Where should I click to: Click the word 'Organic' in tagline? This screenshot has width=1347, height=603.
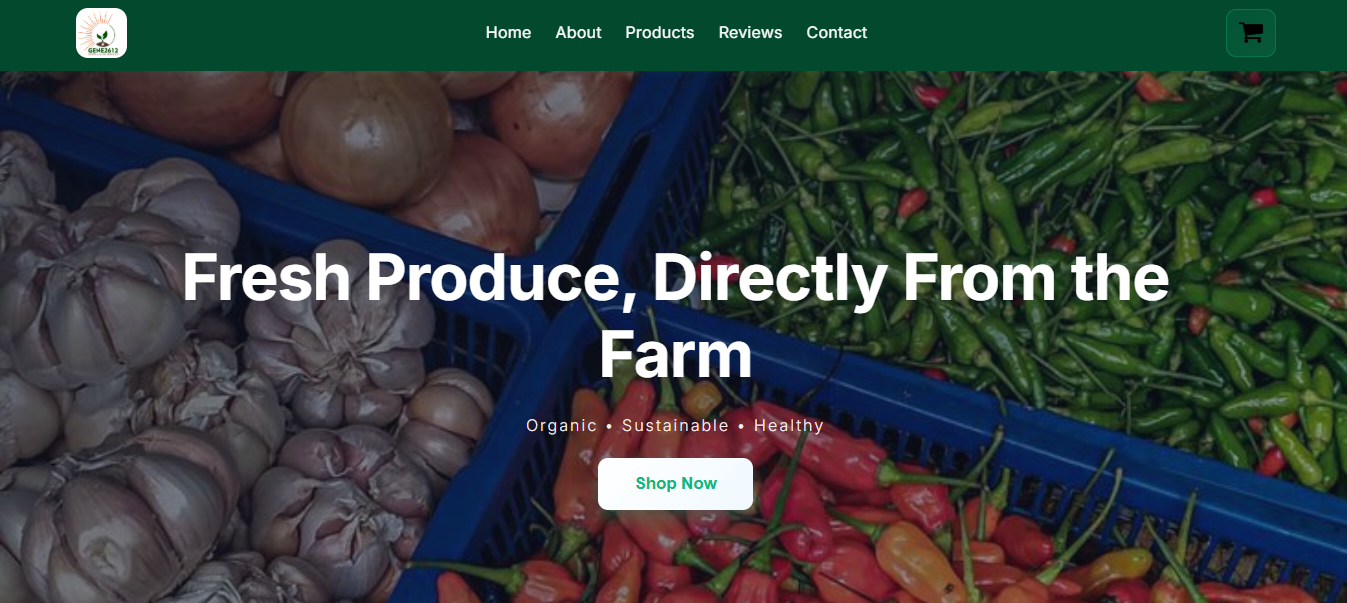pyautogui.click(x=561, y=426)
